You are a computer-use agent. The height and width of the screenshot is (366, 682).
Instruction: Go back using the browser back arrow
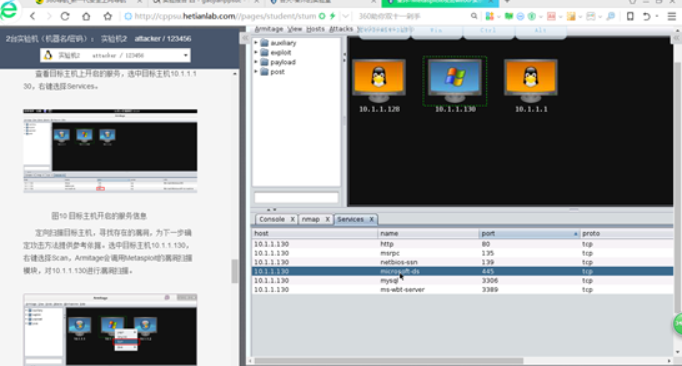tap(33, 17)
